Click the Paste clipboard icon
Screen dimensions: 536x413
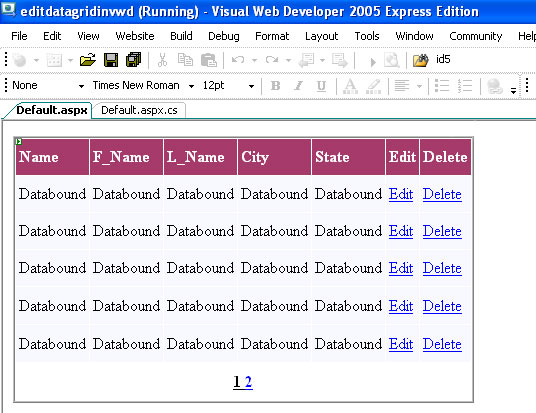coord(209,60)
